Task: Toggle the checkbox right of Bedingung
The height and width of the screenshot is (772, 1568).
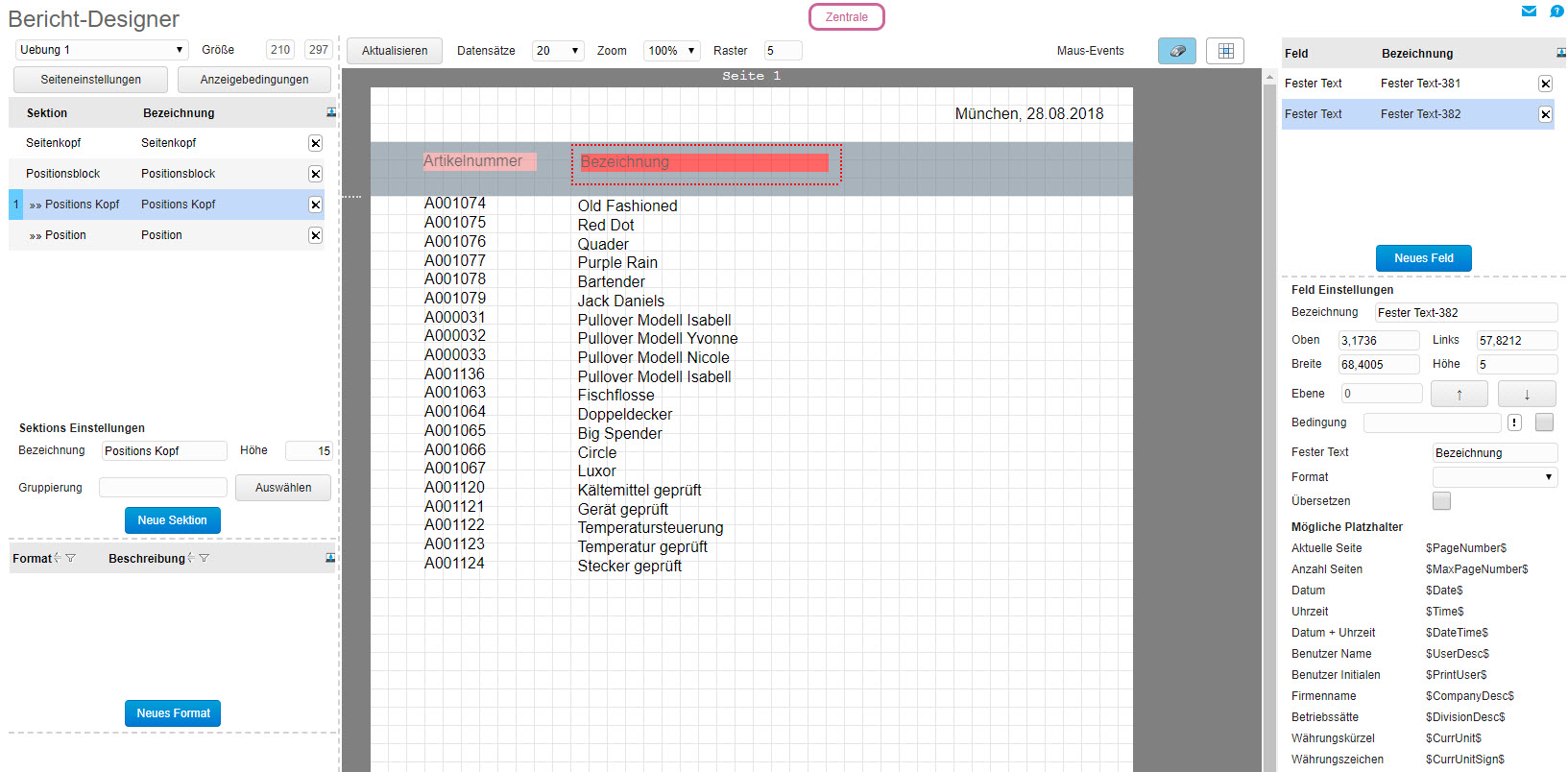Action: [1544, 422]
